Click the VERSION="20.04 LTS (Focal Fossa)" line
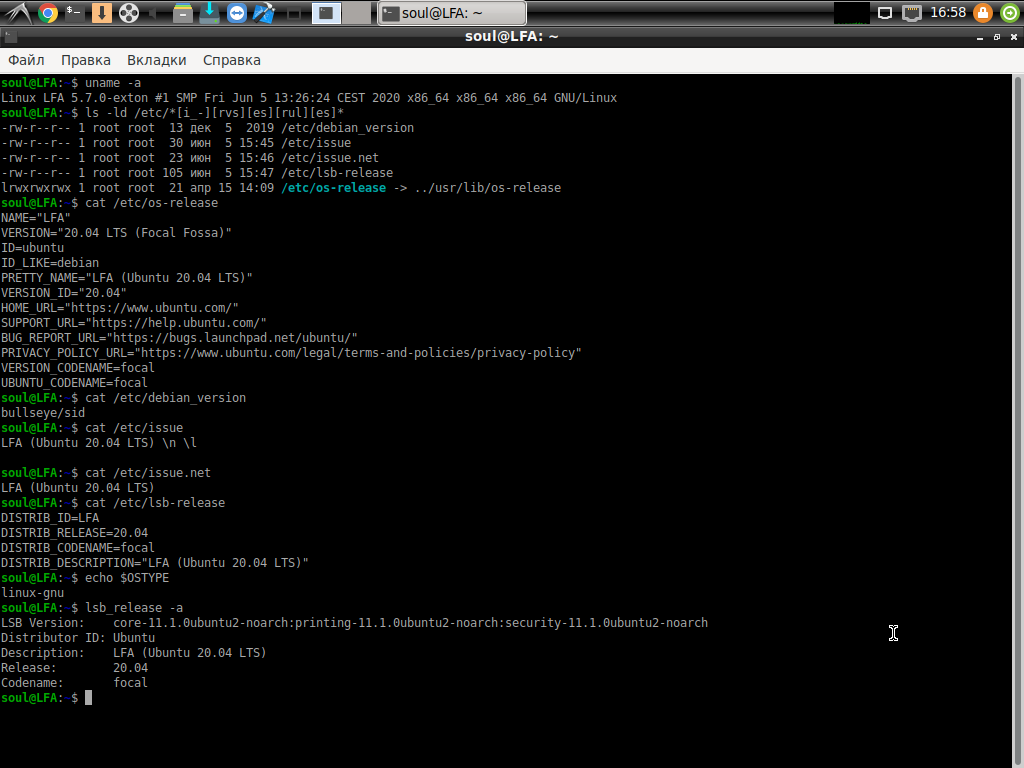Image resolution: width=1024 pixels, height=768 pixels. 116,233
